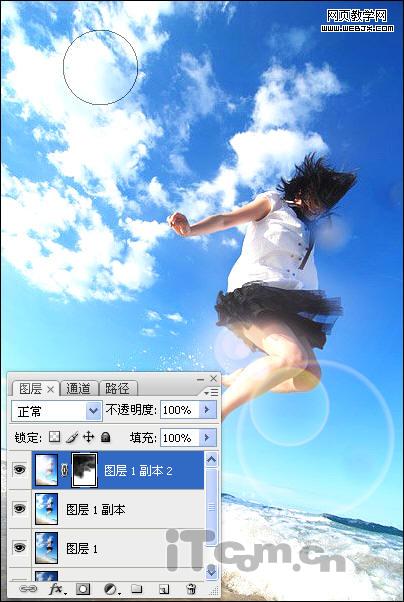
Task: Open the adjustment layer half-circle icon
Action: point(112,589)
